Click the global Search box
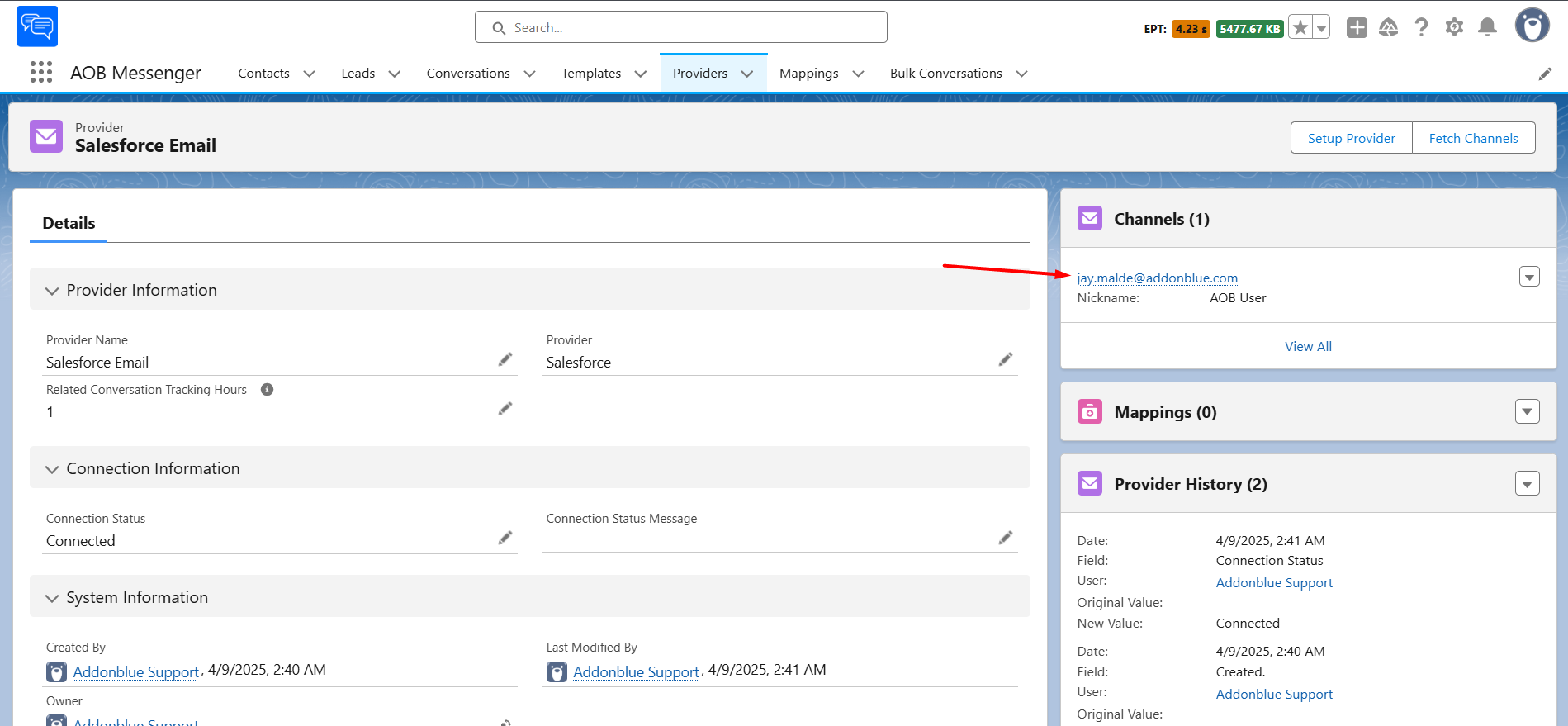Viewport: 1568px width, 726px height. (x=681, y=27)
